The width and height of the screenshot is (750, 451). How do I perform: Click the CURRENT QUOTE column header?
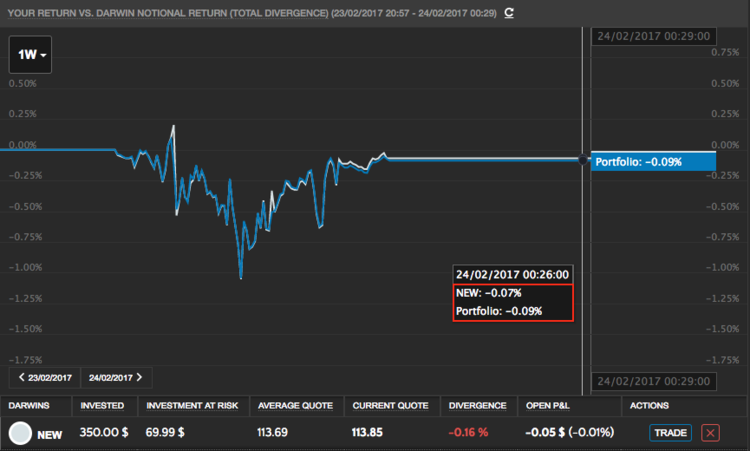[x=390, y=406]
